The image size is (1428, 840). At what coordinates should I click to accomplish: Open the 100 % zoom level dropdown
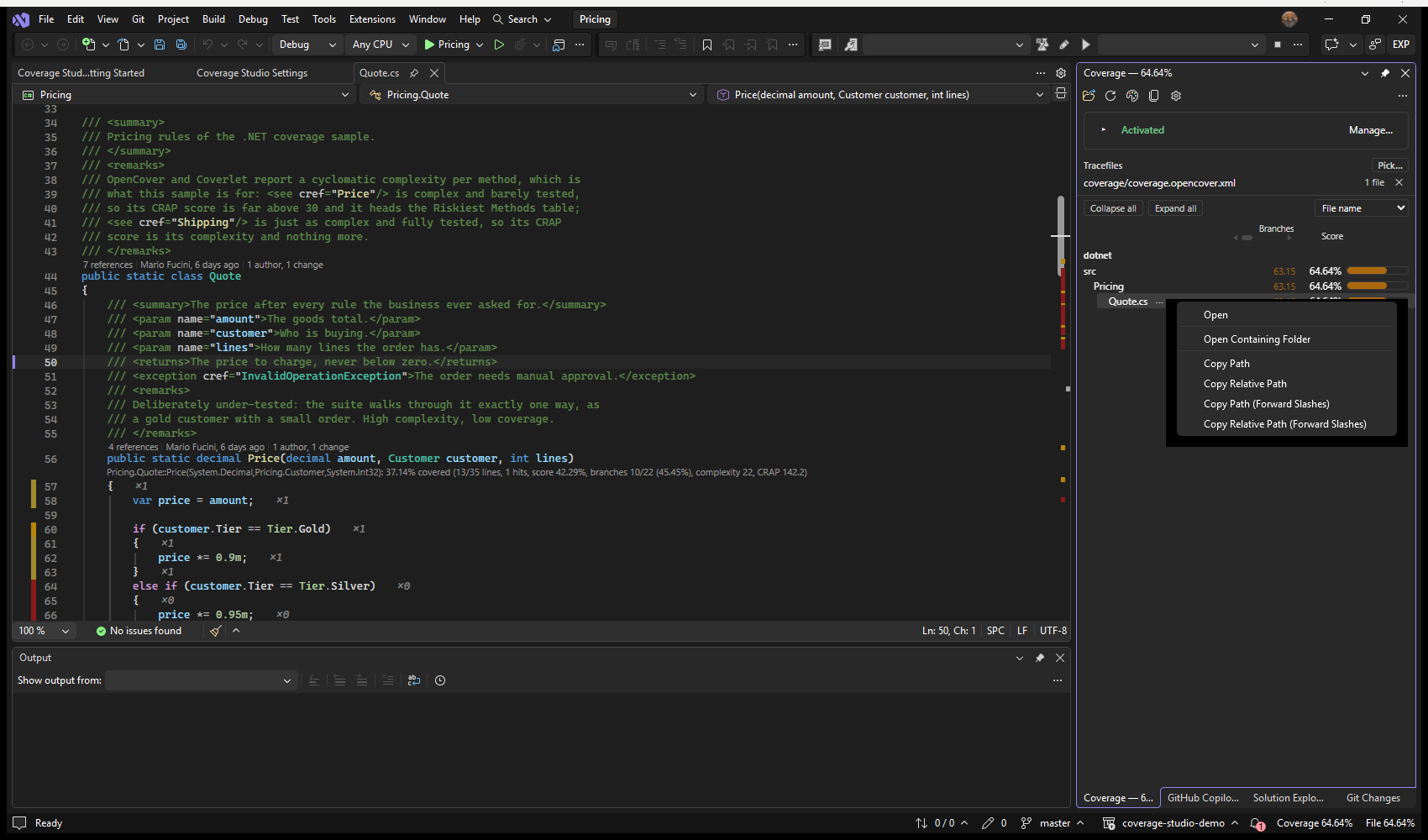45,631
